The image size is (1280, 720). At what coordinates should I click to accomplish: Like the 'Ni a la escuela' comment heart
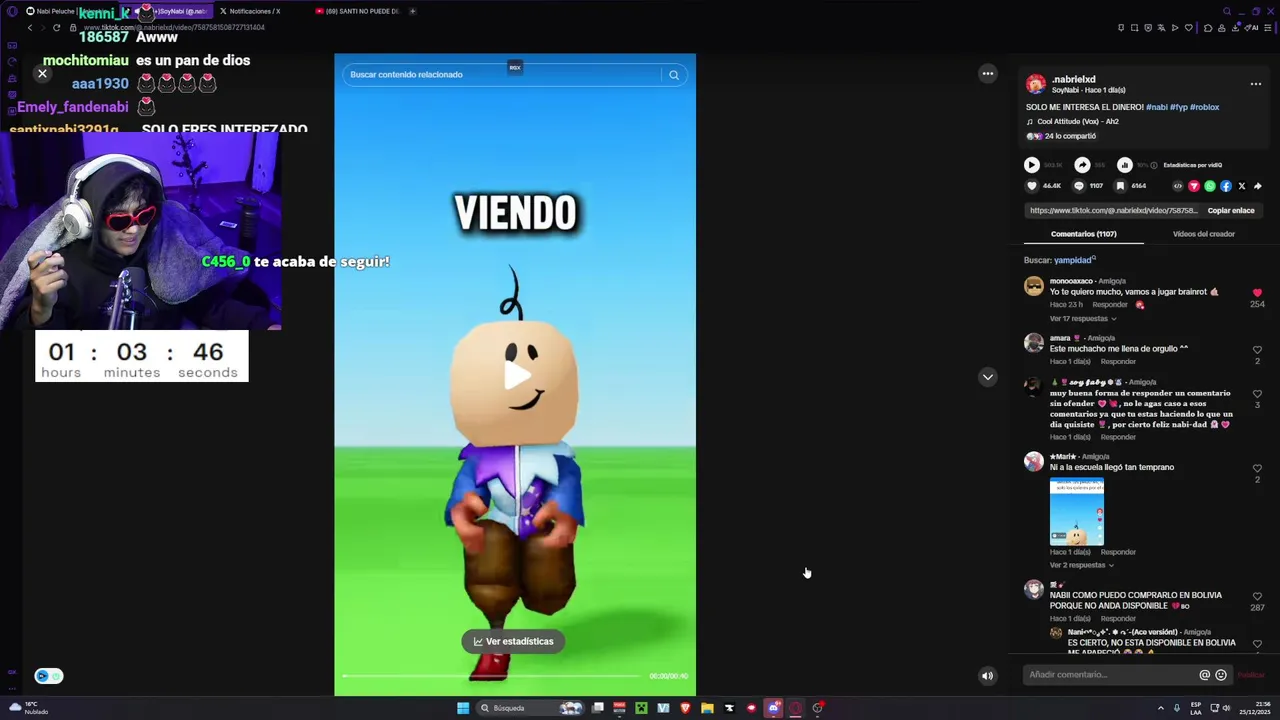coord(1257,469)
